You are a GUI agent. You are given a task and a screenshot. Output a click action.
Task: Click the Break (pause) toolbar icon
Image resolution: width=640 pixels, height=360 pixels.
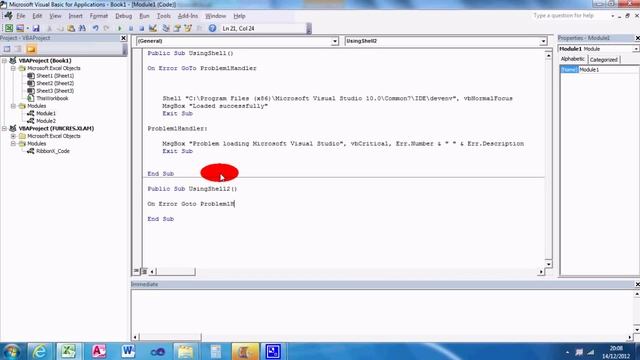(x=131, y=28)
